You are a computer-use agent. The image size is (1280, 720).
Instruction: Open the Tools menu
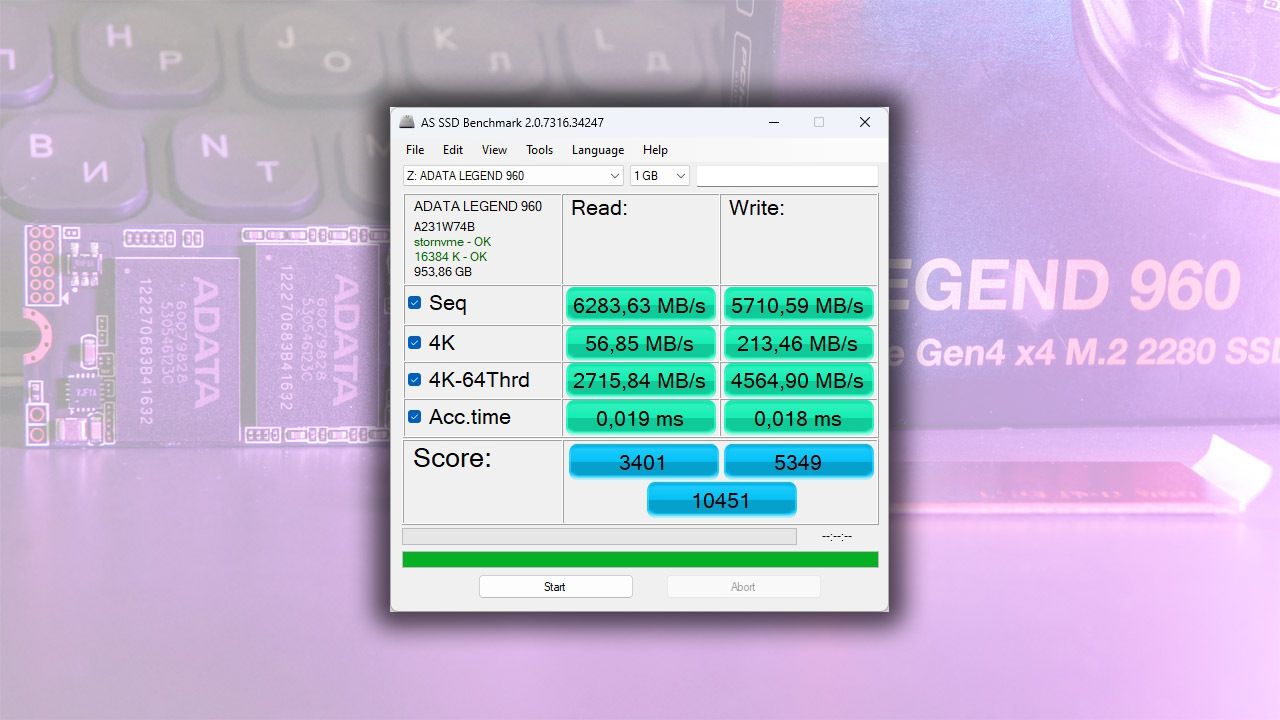coord(539,150)
